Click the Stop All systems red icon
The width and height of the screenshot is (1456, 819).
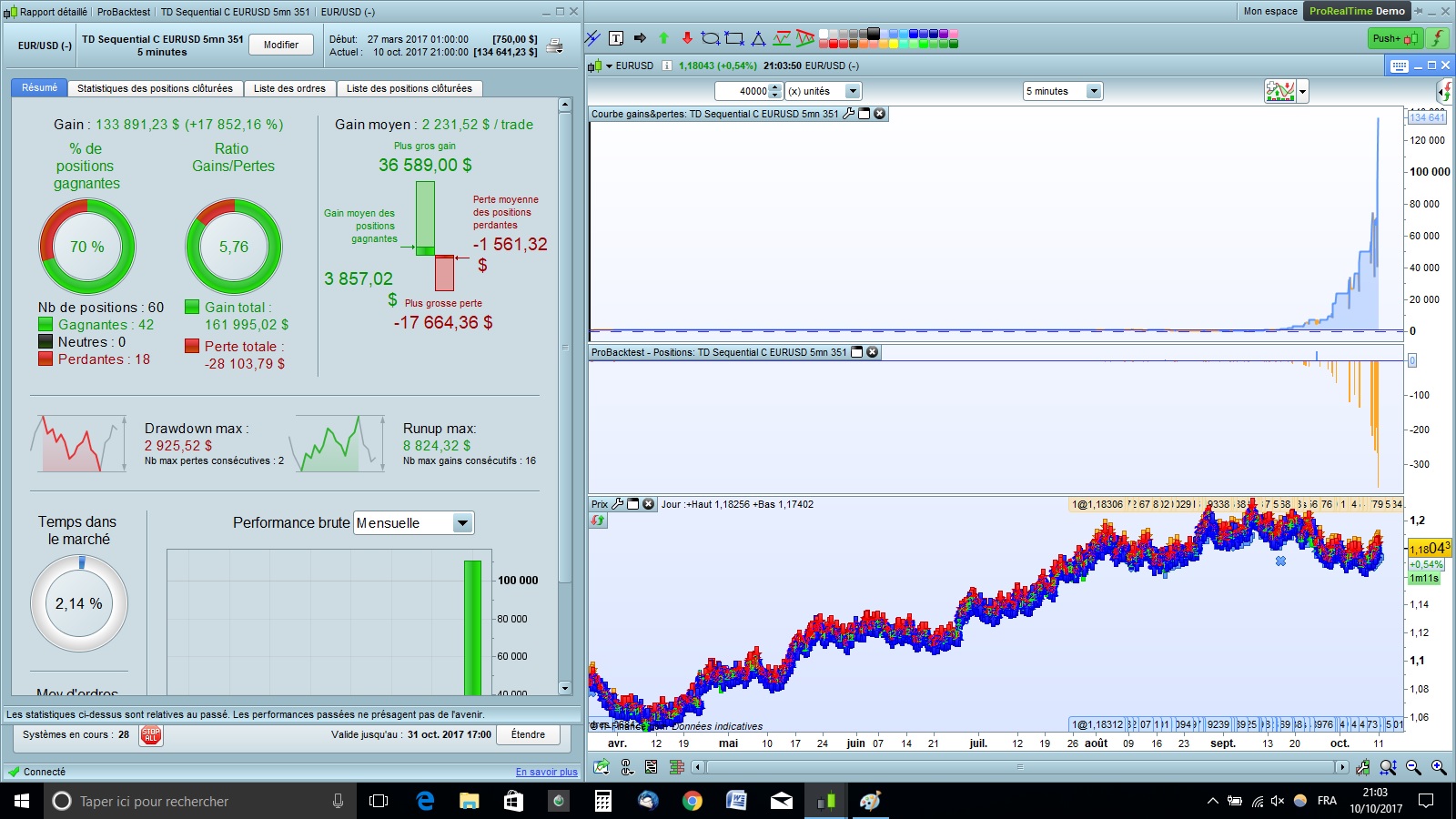[151, 735]
